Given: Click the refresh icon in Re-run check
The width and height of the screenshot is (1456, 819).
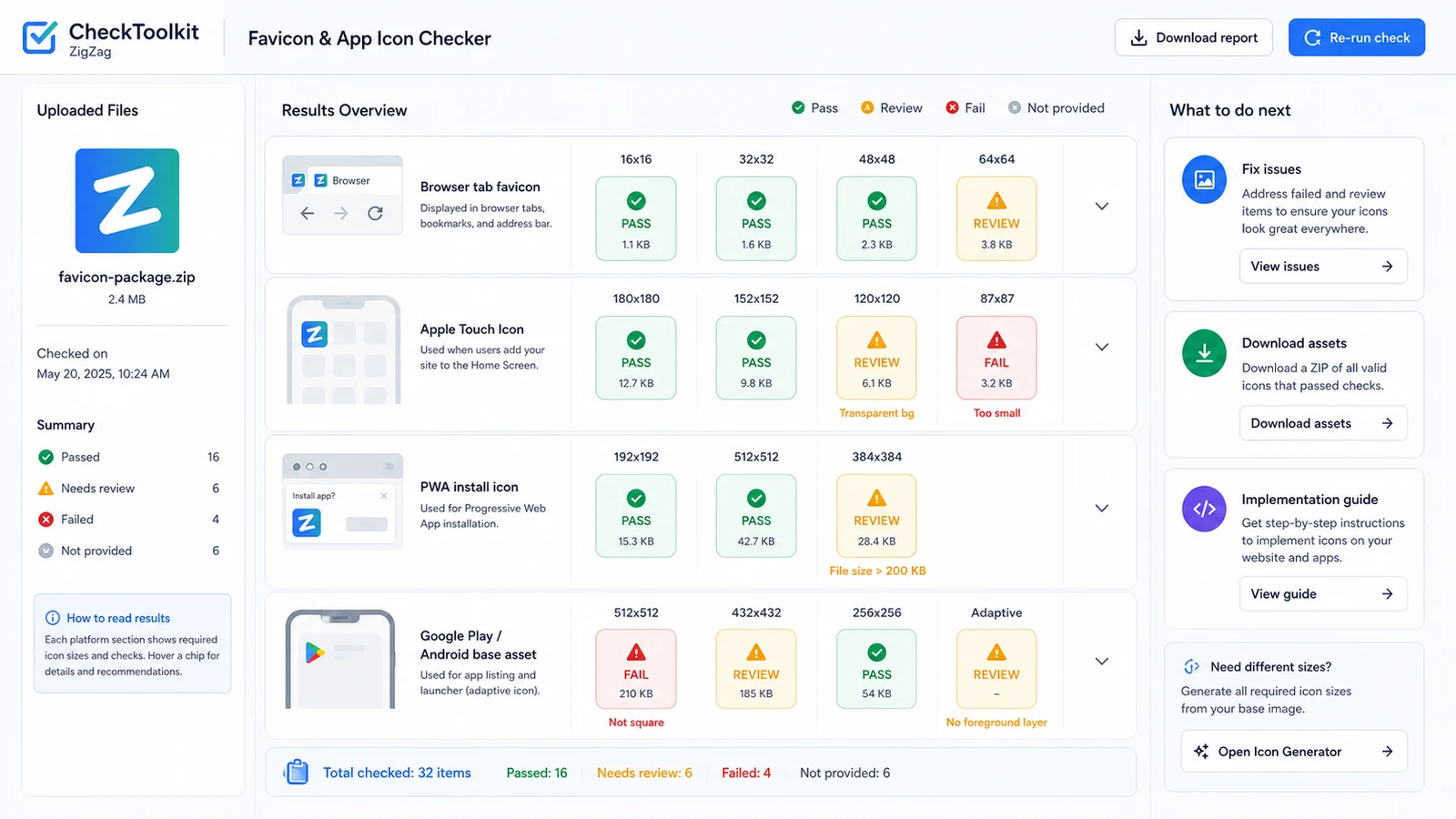Looking at the screenshot, I should [1312, 38].
